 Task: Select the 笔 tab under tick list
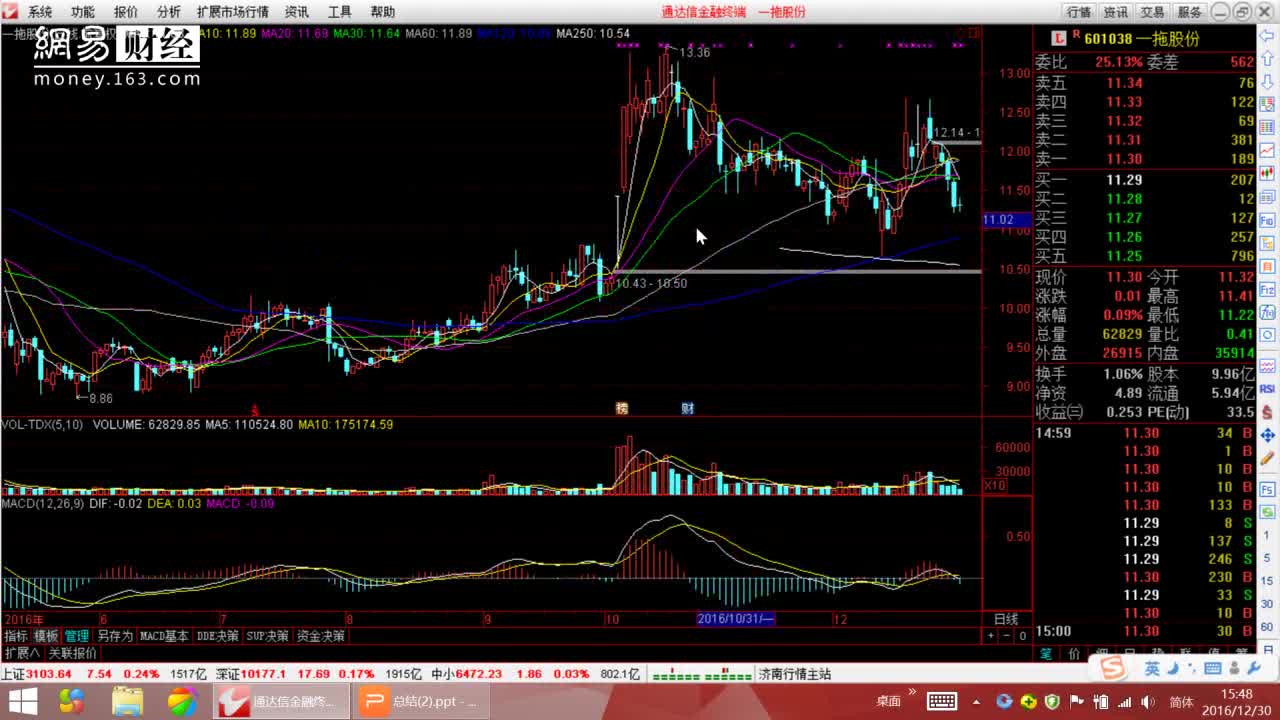pyautogui.click(x=1046, y=653)
